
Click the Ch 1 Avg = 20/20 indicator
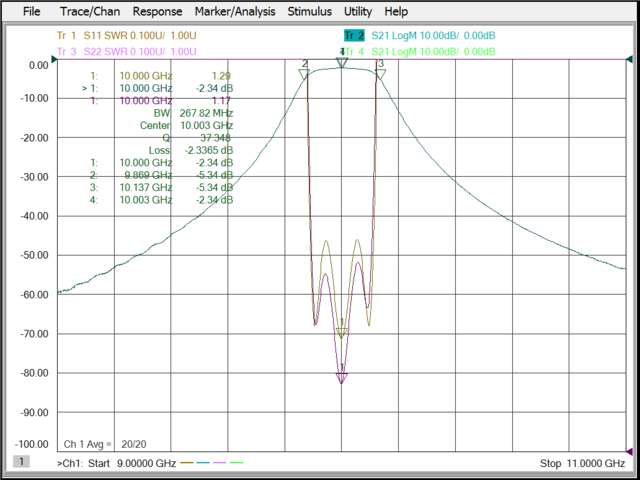105,444
